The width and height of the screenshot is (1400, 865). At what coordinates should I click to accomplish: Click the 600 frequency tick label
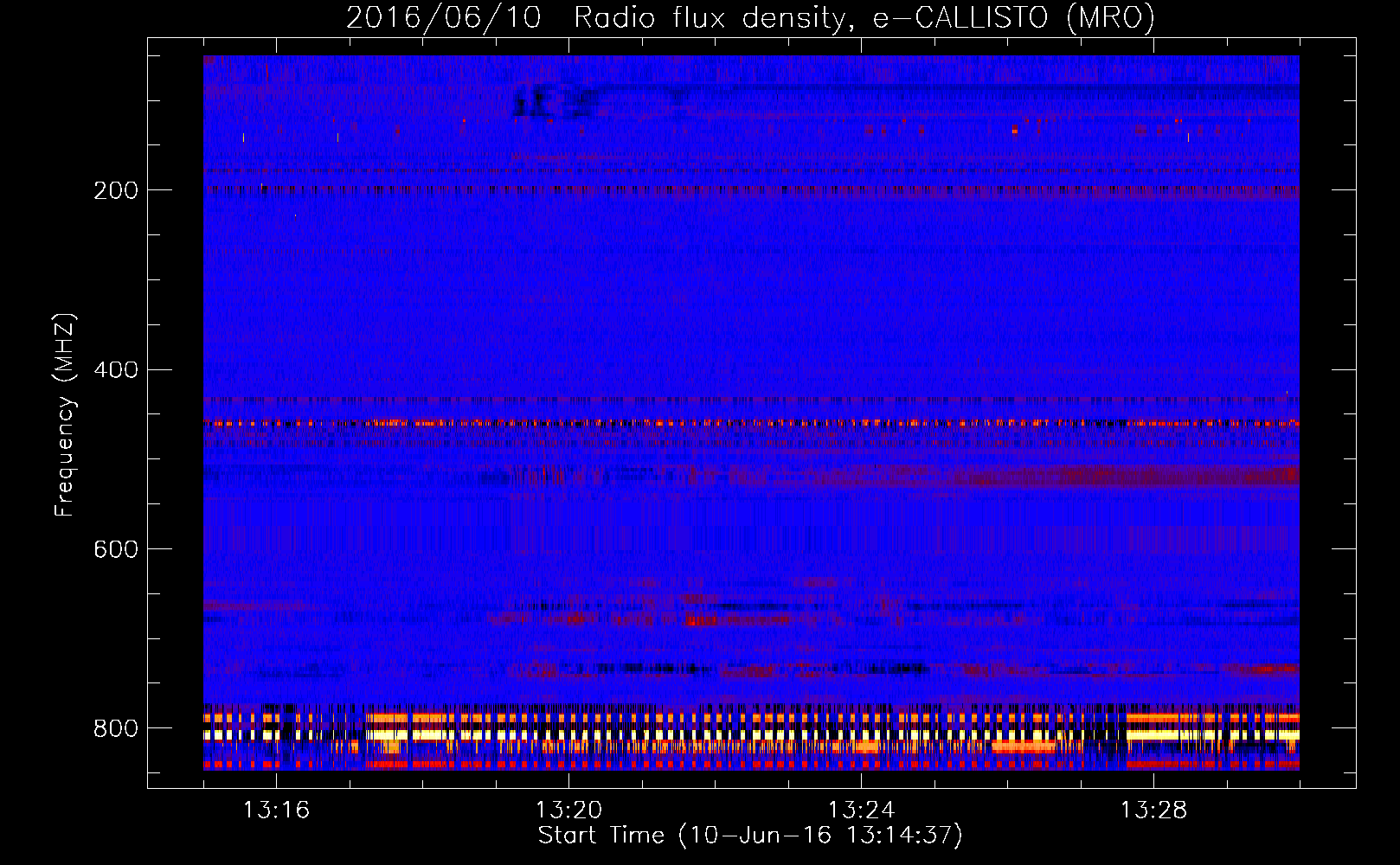[x=116, y=550]
